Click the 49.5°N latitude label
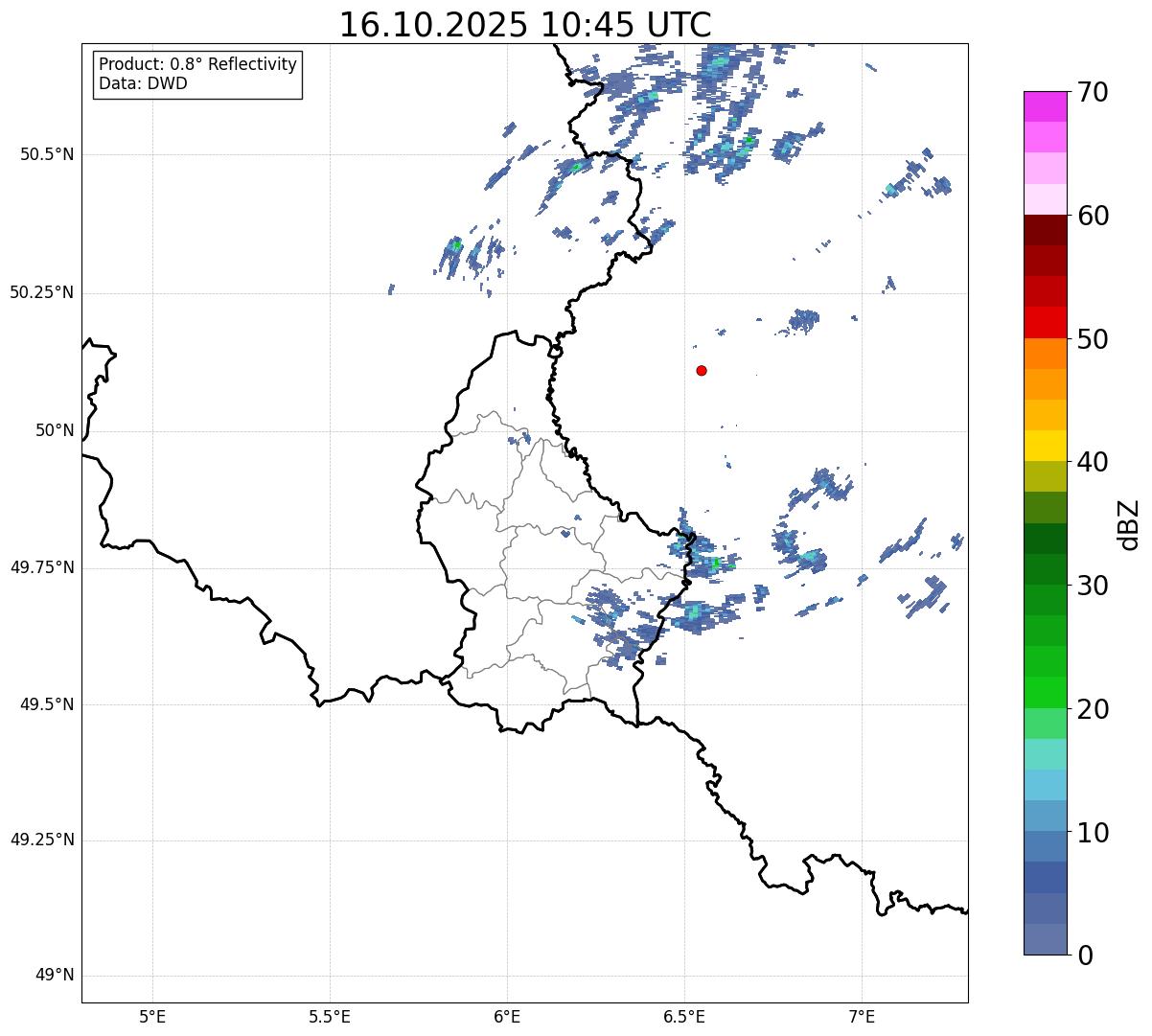 [x=47, y=704]
